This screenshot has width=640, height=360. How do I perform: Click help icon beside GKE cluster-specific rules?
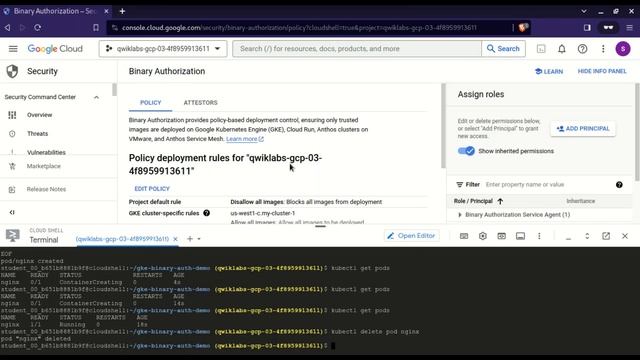207,213
